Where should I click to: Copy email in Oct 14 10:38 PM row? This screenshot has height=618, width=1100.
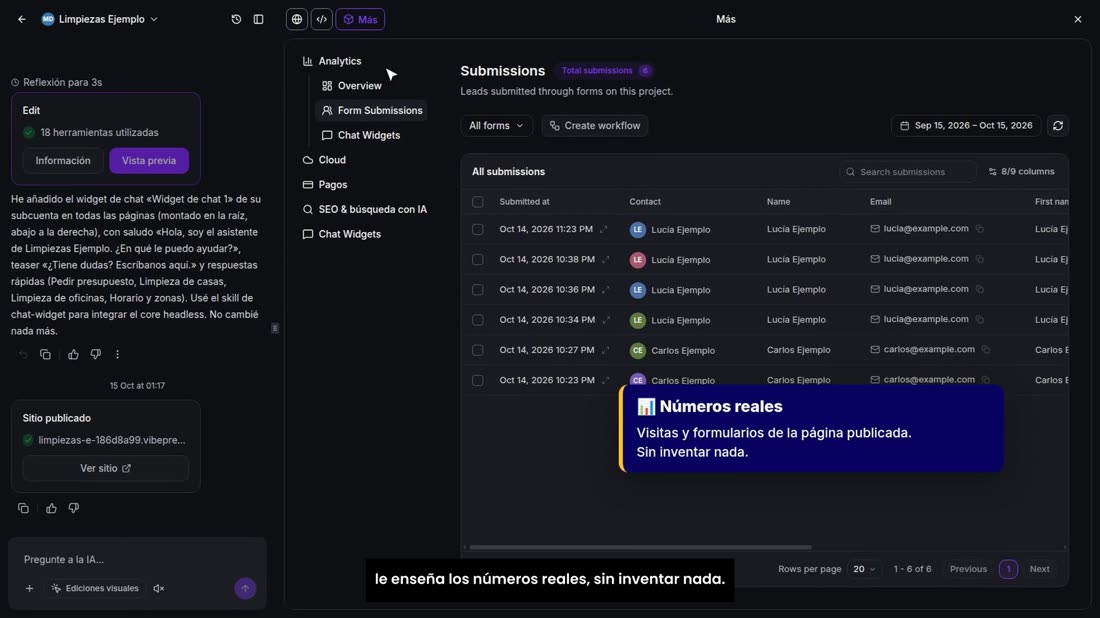click(x=980, y=259)
